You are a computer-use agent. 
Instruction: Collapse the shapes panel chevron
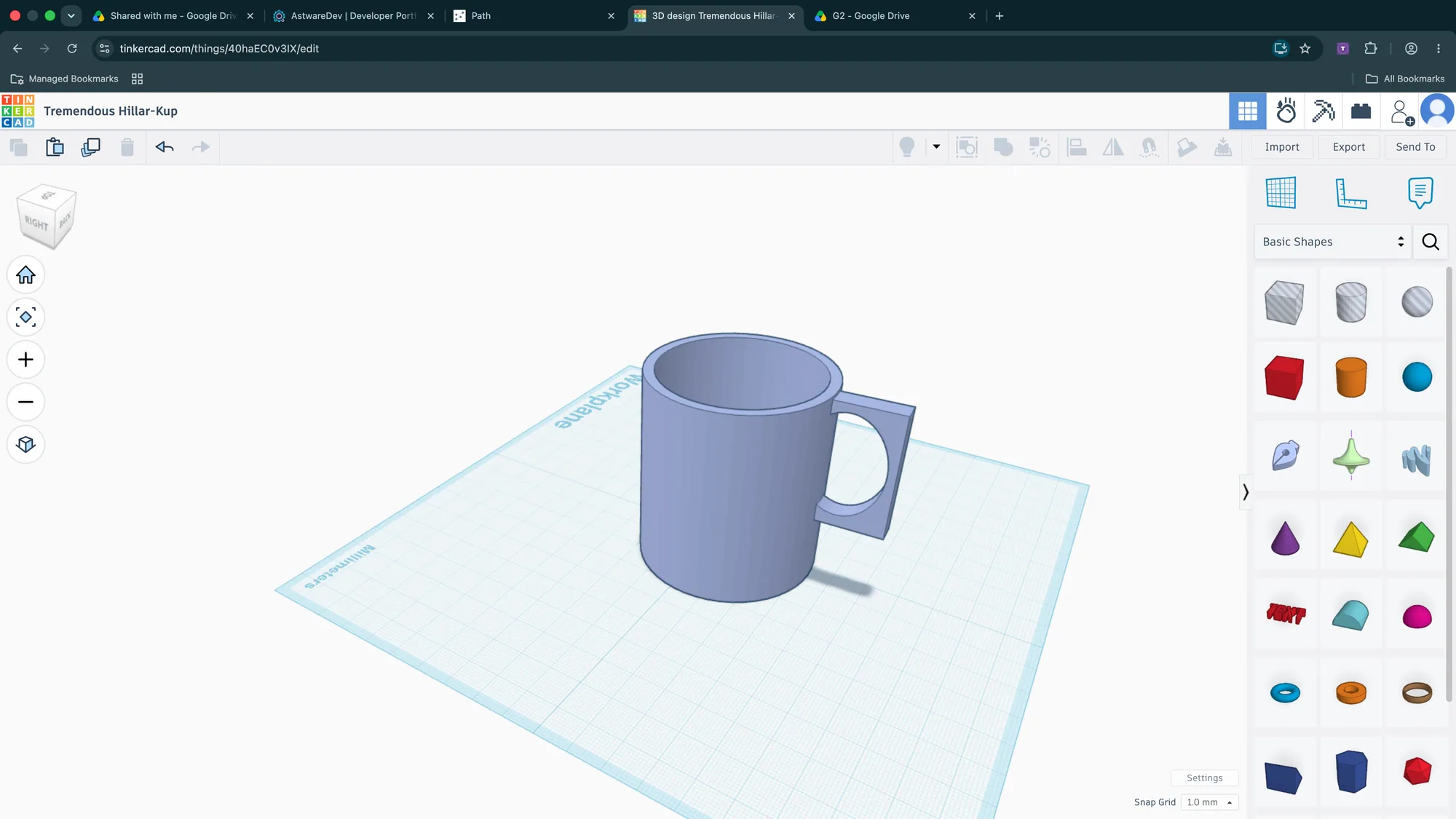(x=1246, y=492)
